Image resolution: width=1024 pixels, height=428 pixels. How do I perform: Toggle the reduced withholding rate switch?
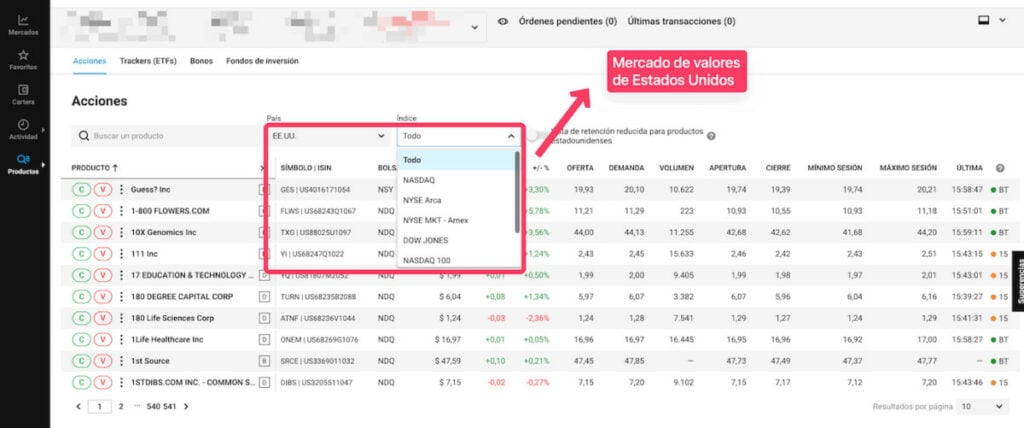(x=537, y=136)
